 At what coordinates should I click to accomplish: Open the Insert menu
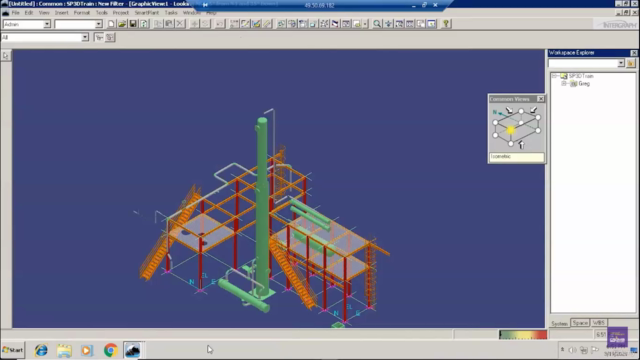click(x=62, y=13)
